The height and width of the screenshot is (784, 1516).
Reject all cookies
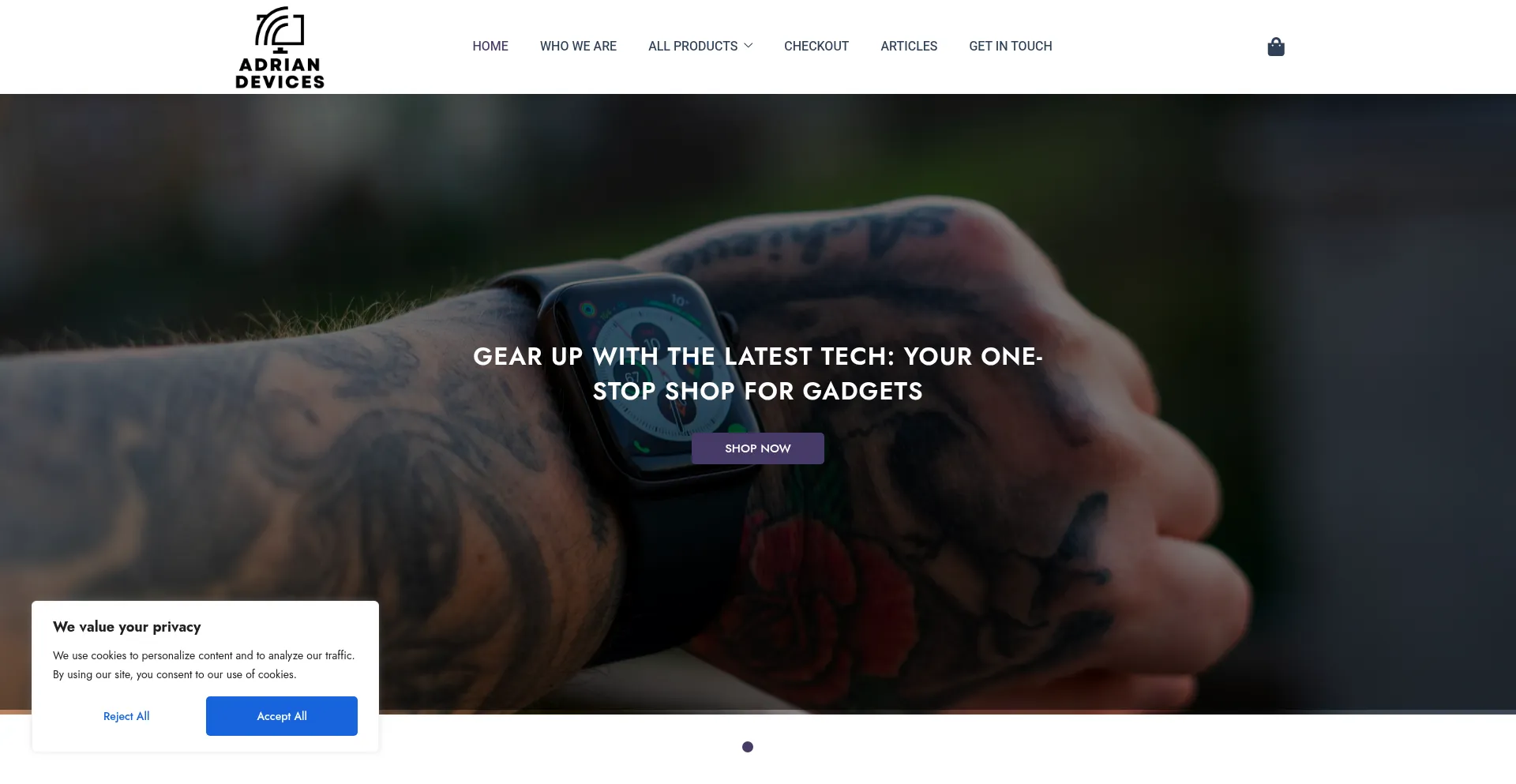(x=126, y=716)
